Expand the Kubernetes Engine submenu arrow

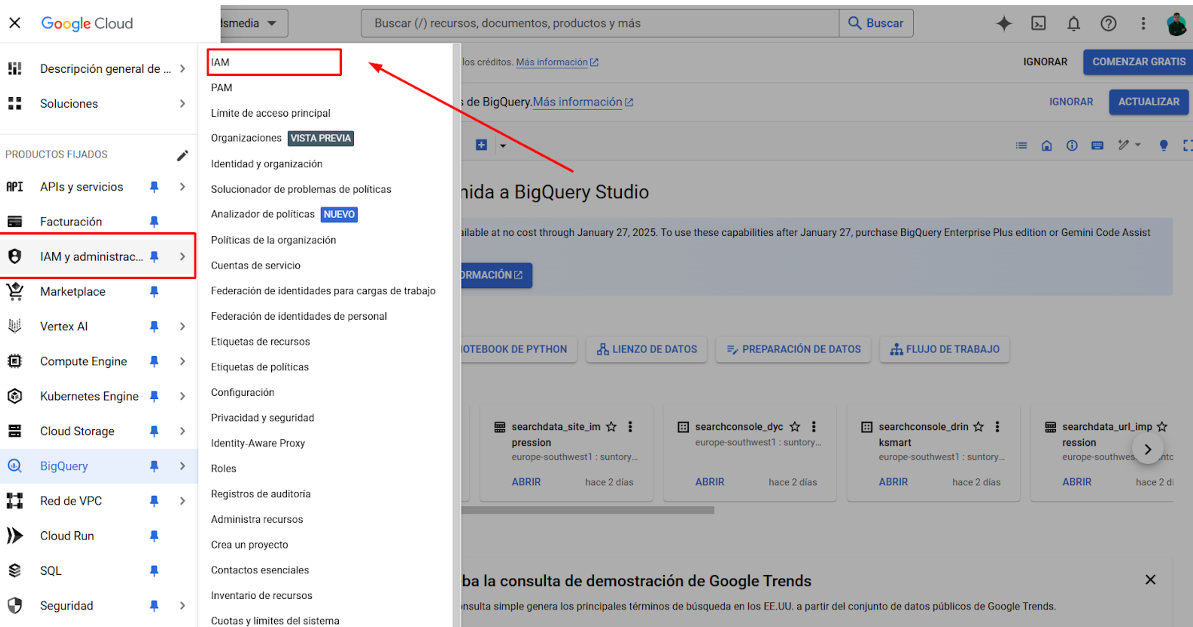(x=182, y=397)
